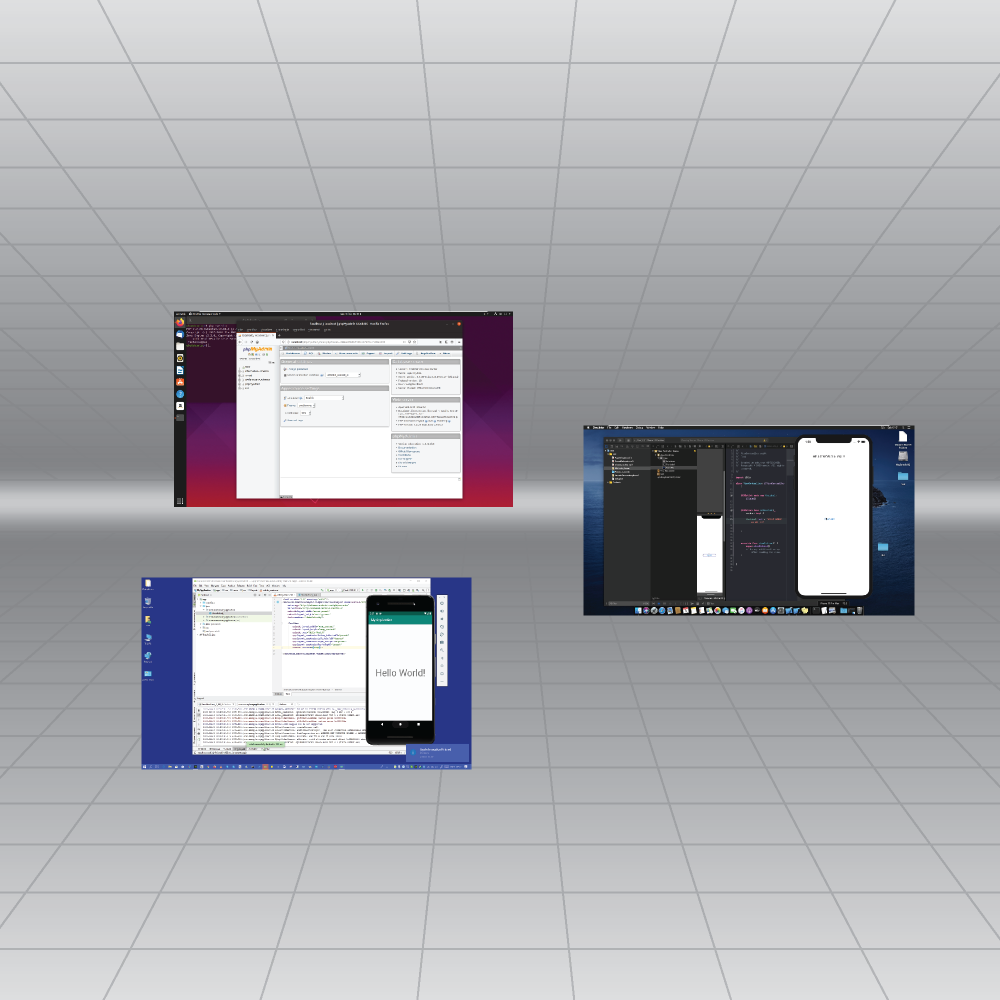Image resolution: width=1000 pixels, height=1000 pixels.
Task: Open the File menu in Android Studio
Action: tap(198, 585)
